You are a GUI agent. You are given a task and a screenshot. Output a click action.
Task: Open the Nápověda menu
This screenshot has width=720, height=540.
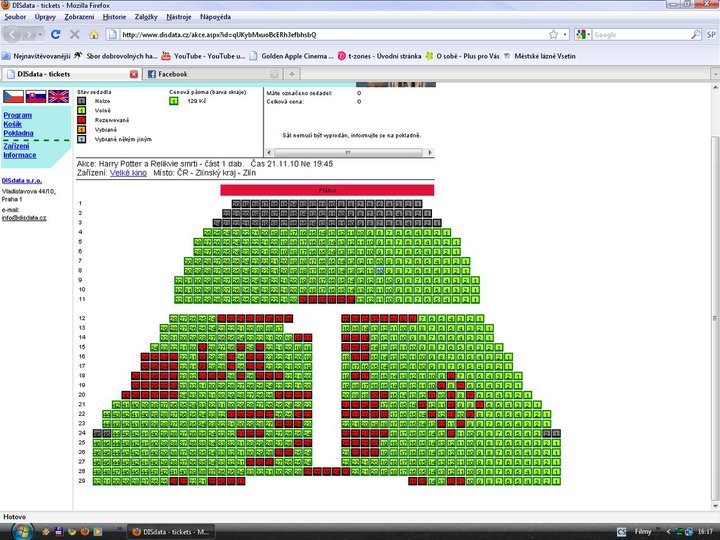pos(215,17)
